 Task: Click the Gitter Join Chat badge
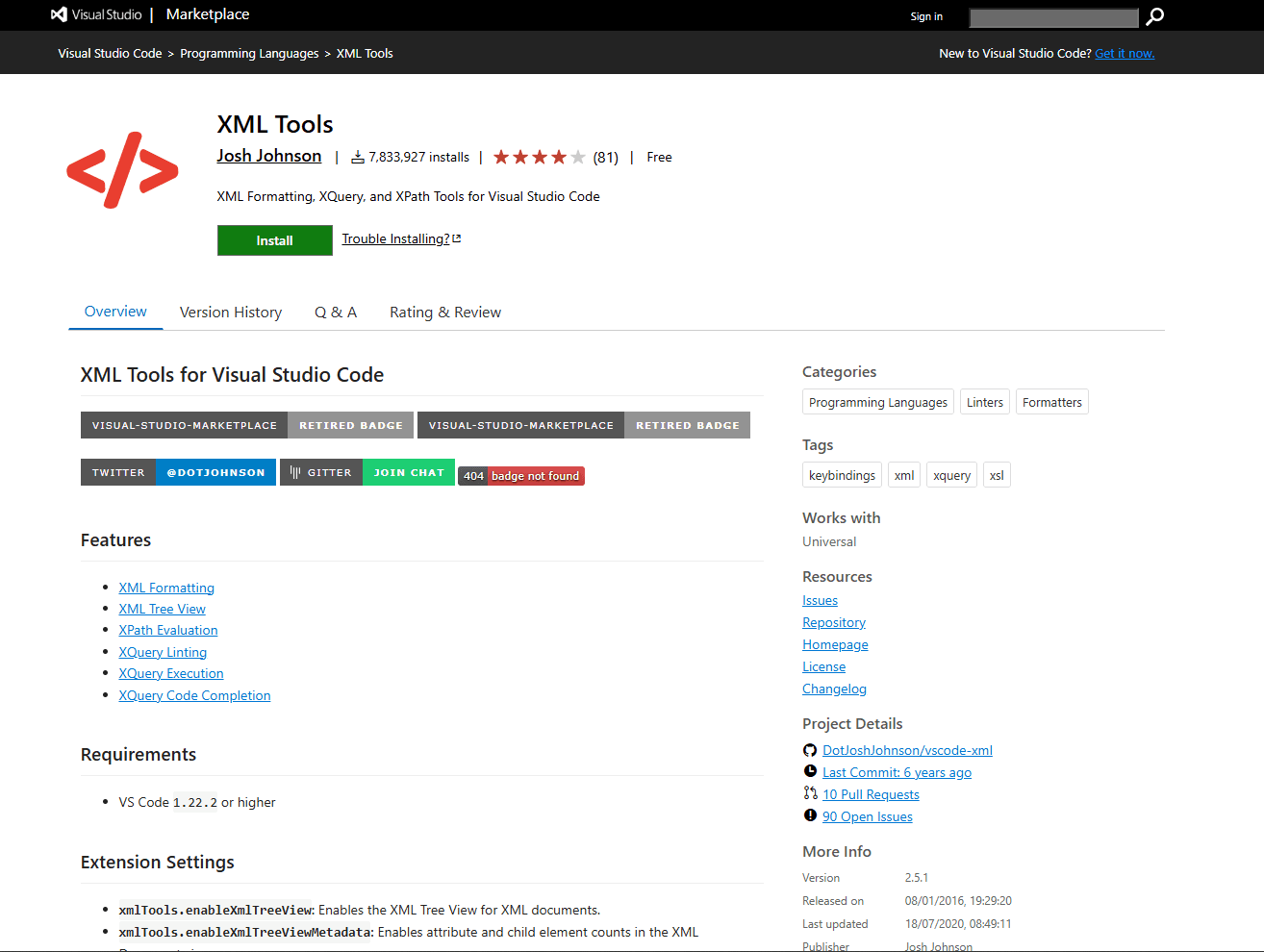(x=367, y=472)
